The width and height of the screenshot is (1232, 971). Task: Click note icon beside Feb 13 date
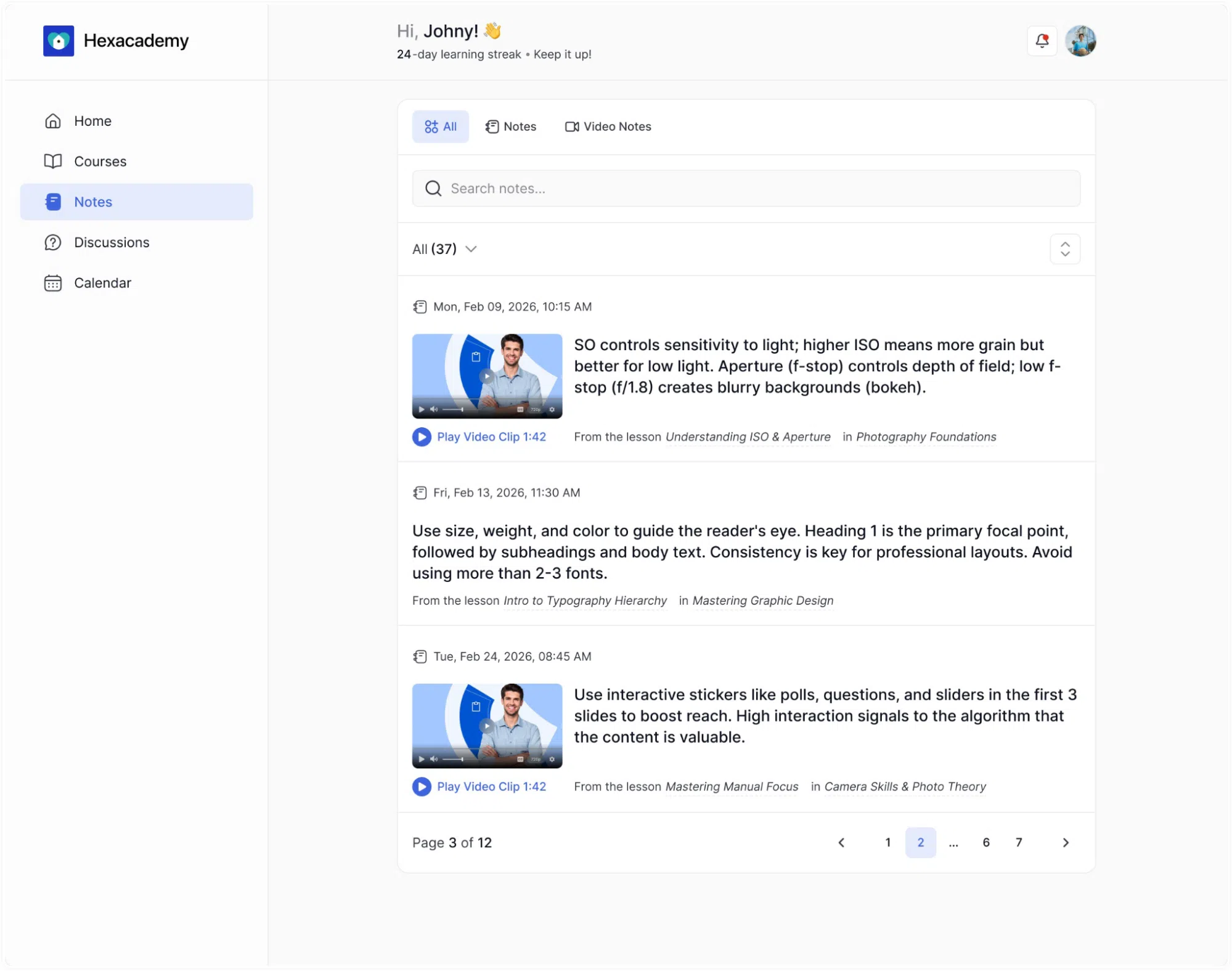point(420,493)
